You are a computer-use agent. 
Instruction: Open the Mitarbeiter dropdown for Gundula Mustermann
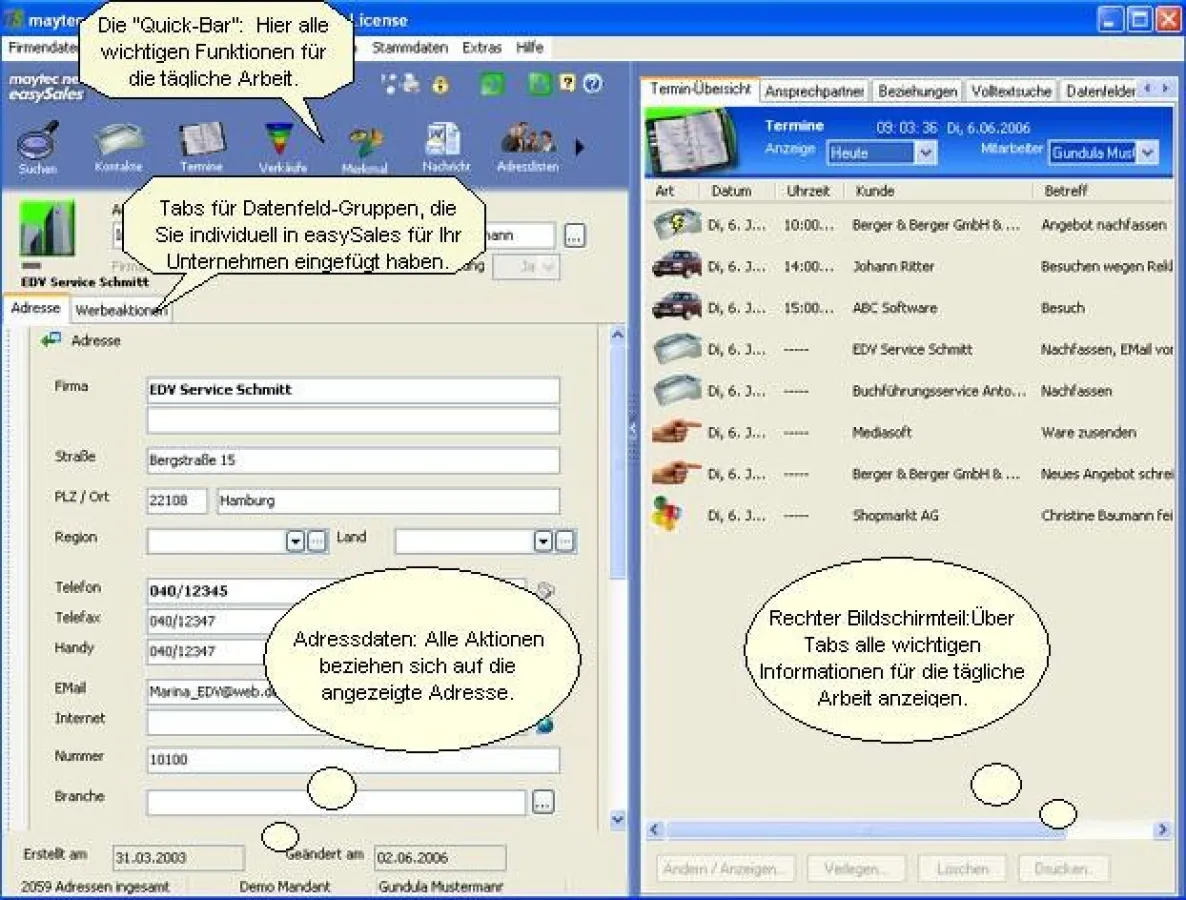1102,152
